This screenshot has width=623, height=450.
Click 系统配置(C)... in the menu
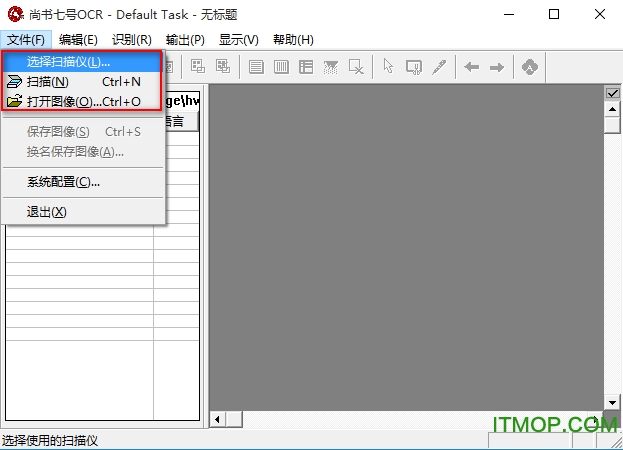(x=63, y=182)
